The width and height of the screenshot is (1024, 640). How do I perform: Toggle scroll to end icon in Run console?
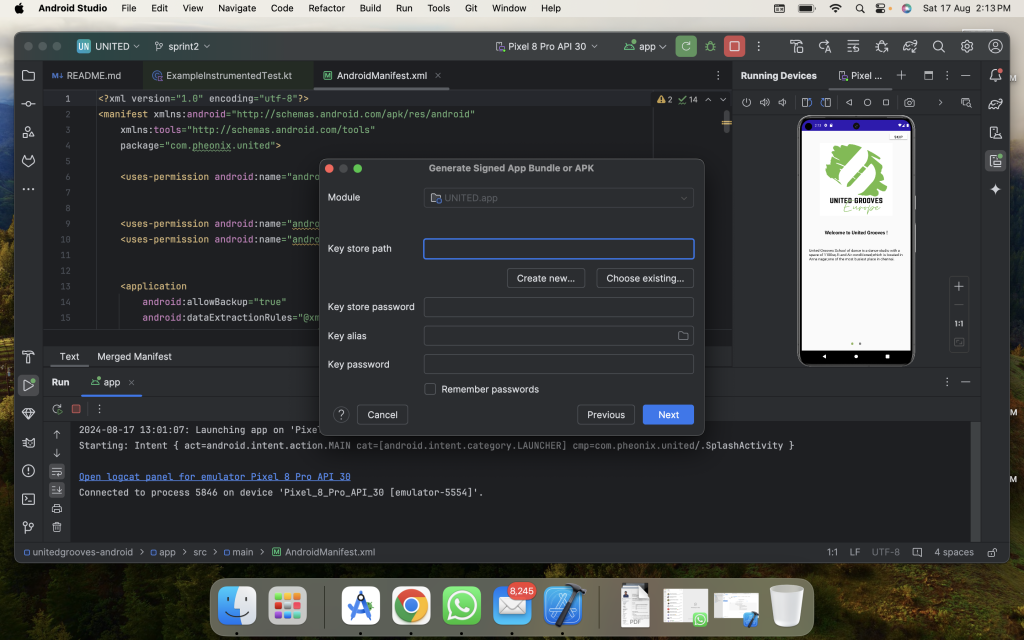pos(57,490)
